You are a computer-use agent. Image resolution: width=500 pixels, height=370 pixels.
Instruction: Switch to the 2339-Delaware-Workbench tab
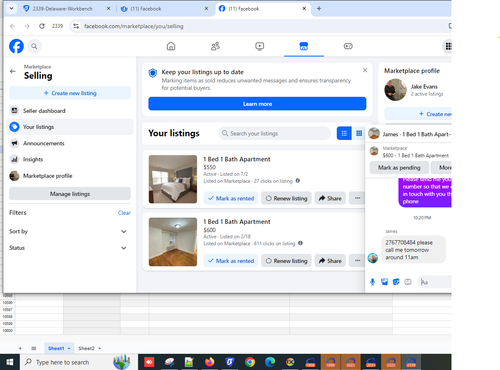tap(67, 9)
